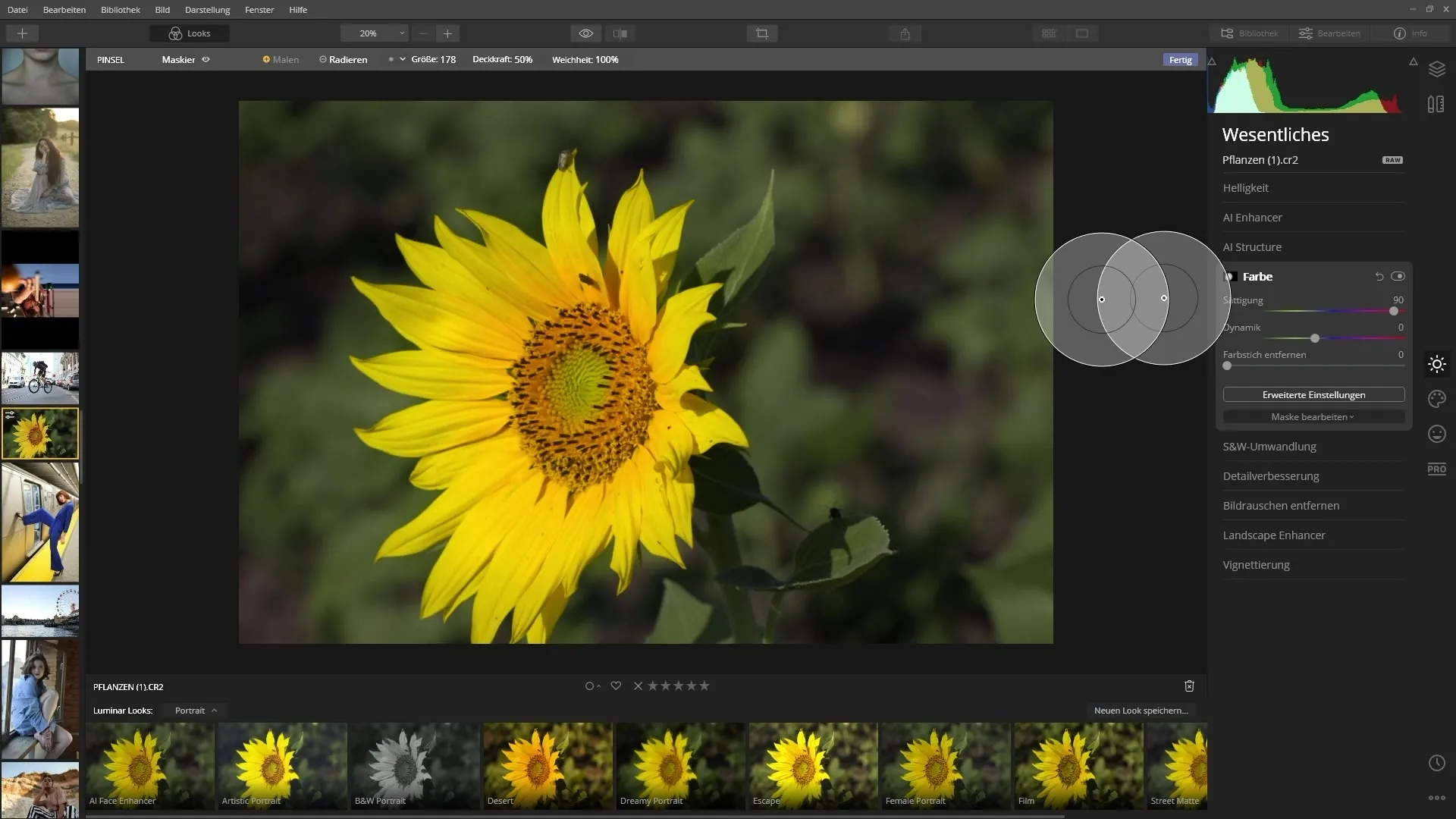
Task: Zoom out with the minus button
Action: pos(423,33)
